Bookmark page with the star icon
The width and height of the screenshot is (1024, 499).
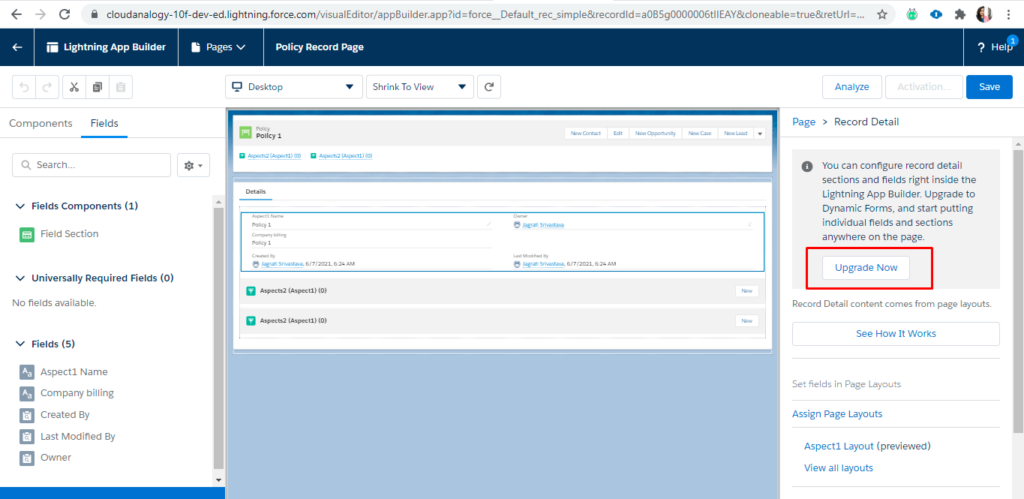coord(883,15)
